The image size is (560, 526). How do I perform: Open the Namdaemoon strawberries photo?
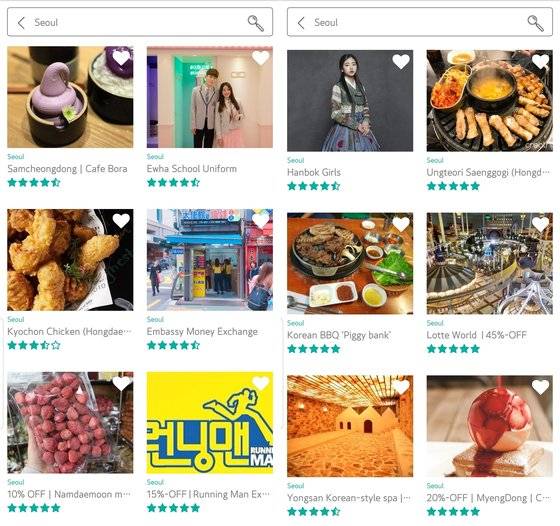(x=70, y=422)
